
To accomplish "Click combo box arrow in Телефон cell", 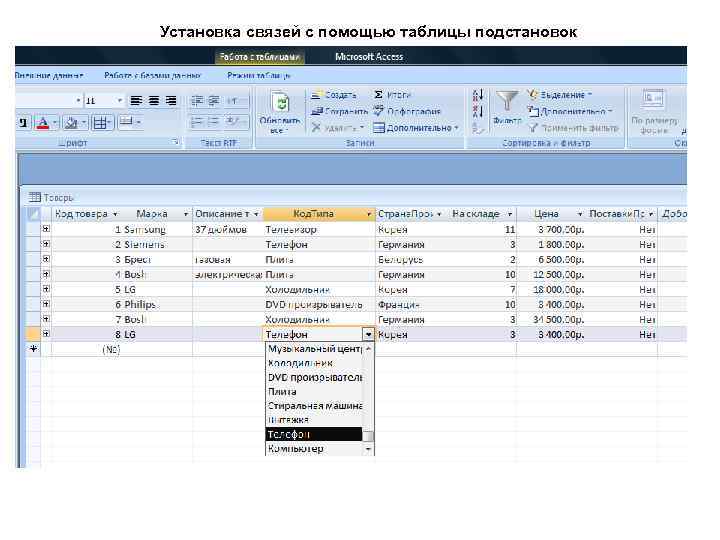I will [x=368, y=334].
